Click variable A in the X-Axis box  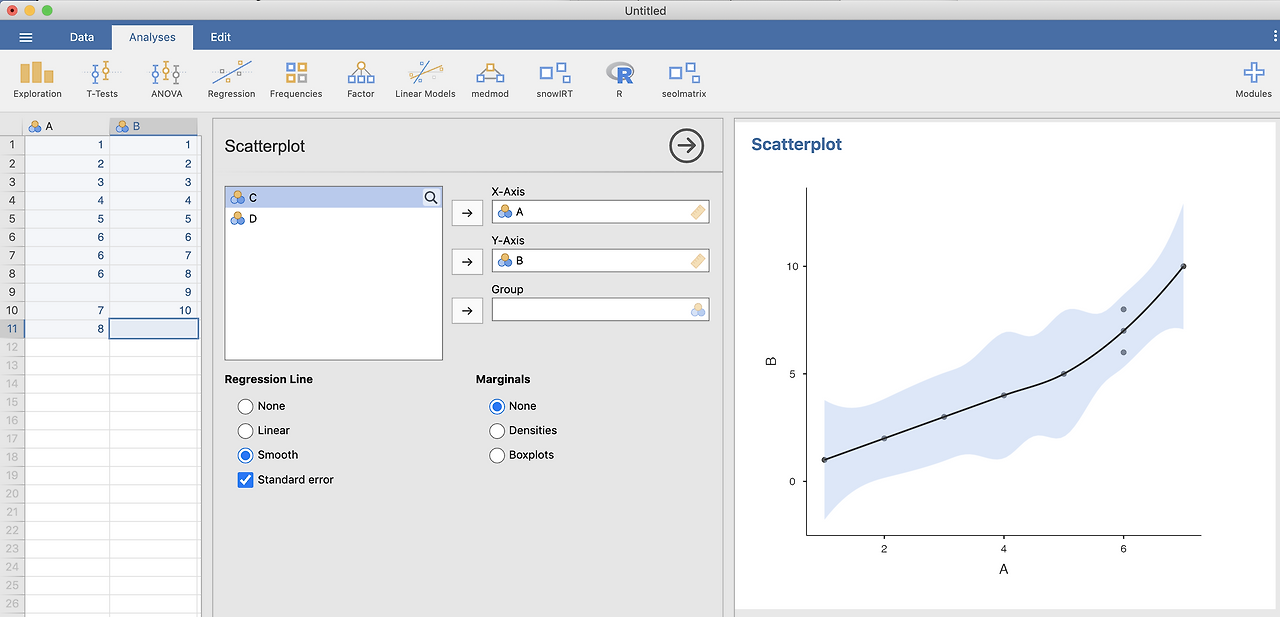click(x=600, y=212)
